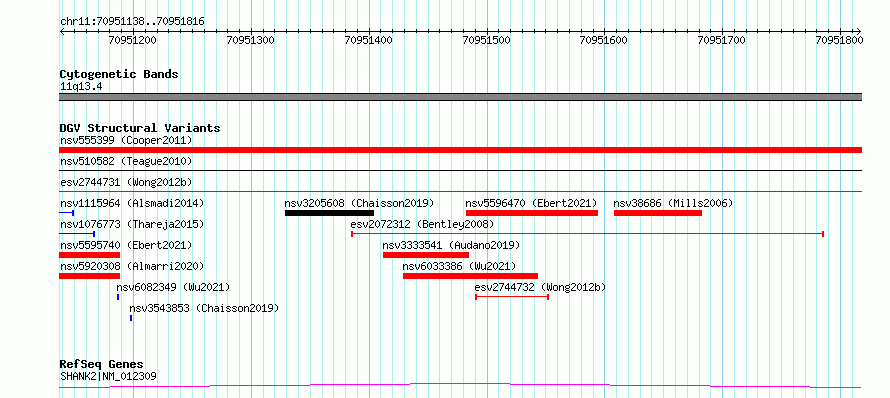
Task: Select the 11q13.4 band label
Action: pos(81,87)
